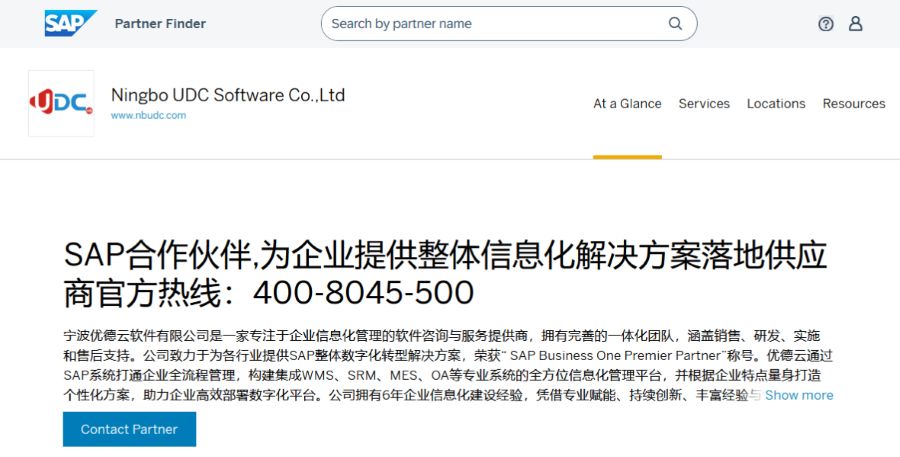
Task: Click the paragraph beginning 宁波优德云软件有限公司
Action: tap(448, 365)
